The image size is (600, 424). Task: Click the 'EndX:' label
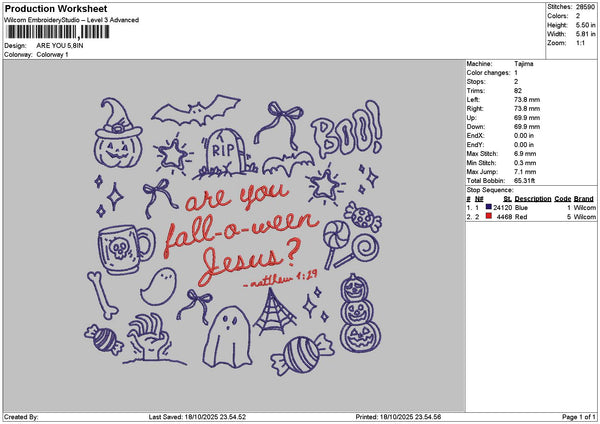(x=475, y=136)
